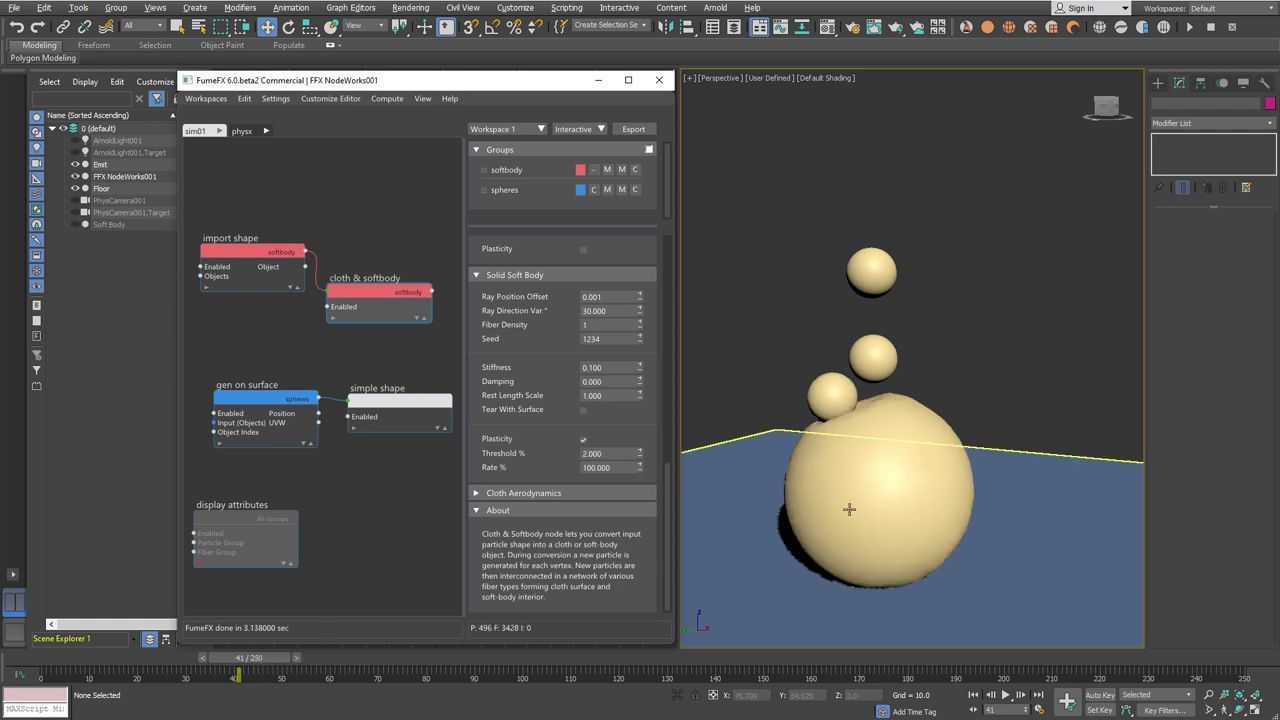Click the Auto Key button

point(1100,695)
